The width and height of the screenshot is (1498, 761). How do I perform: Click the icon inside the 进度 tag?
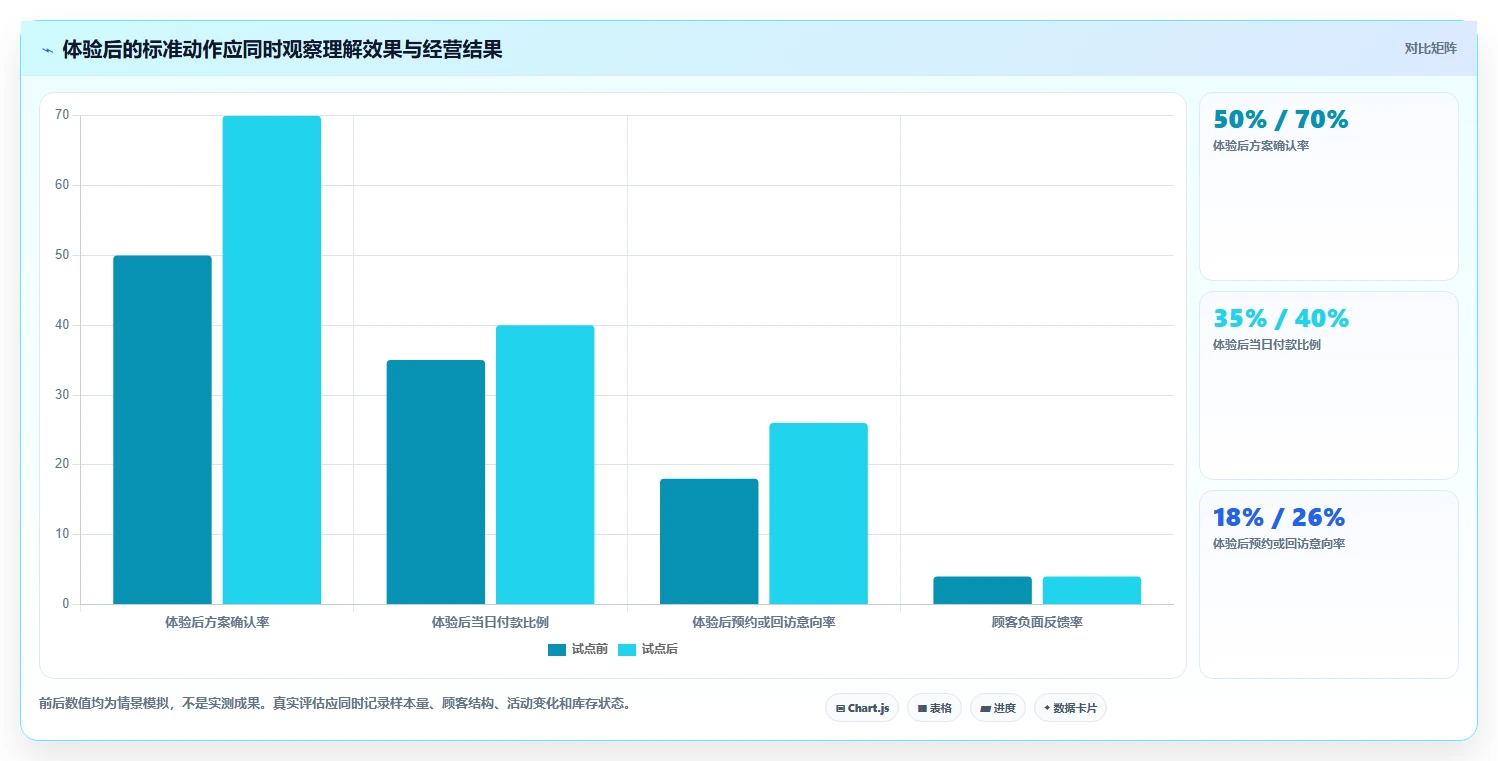click(x=985, y=708)
